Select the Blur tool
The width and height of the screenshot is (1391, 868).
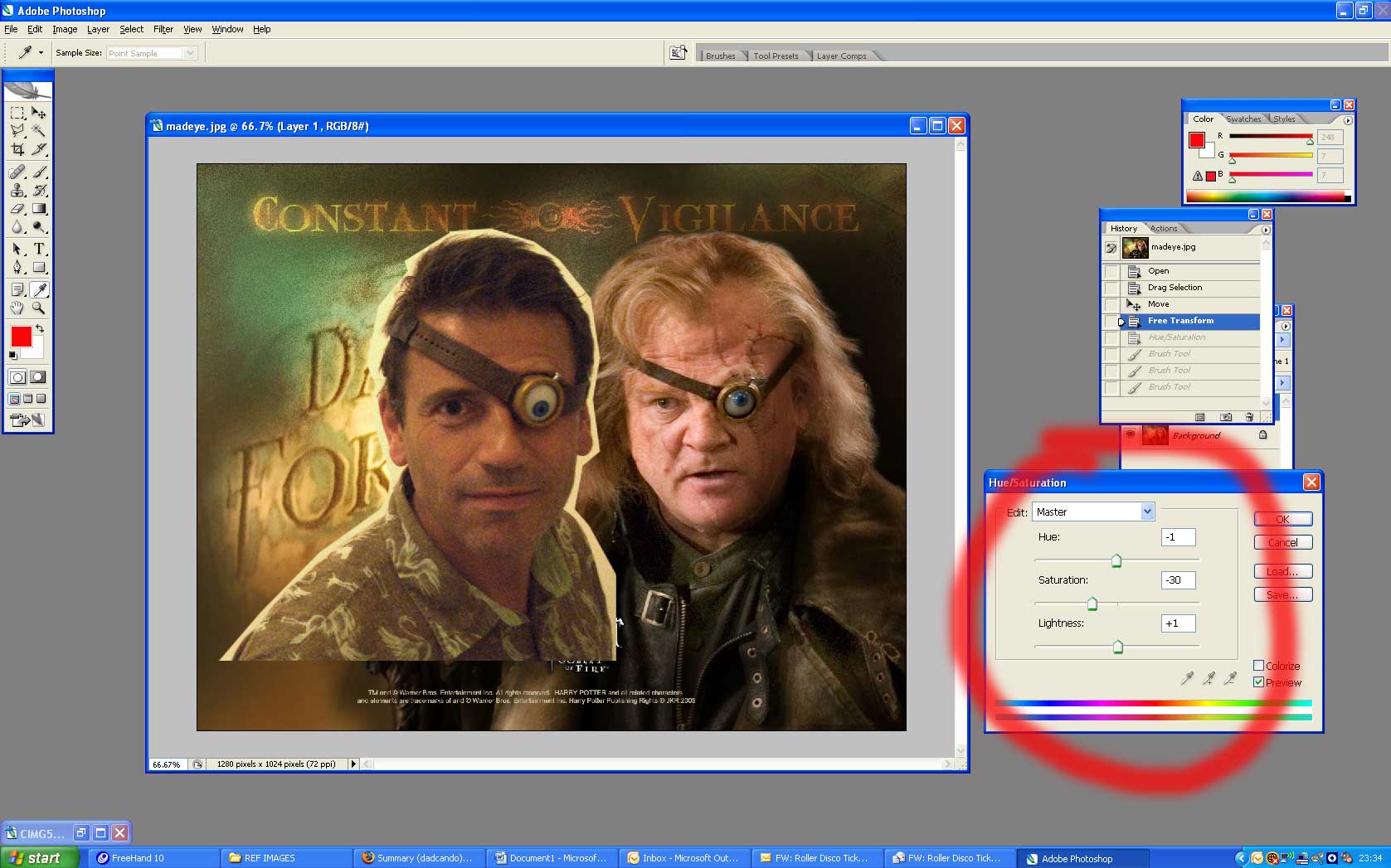17,227
